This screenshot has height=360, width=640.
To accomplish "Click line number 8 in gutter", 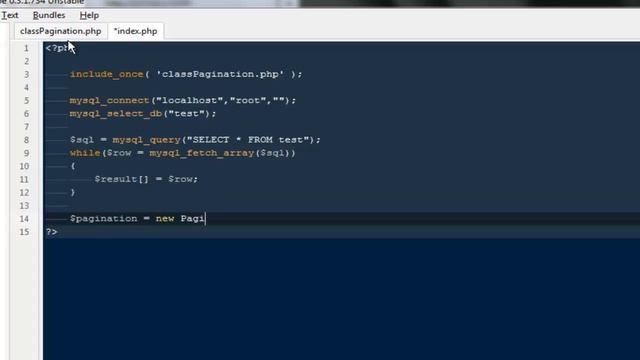I will pos(26,140).
